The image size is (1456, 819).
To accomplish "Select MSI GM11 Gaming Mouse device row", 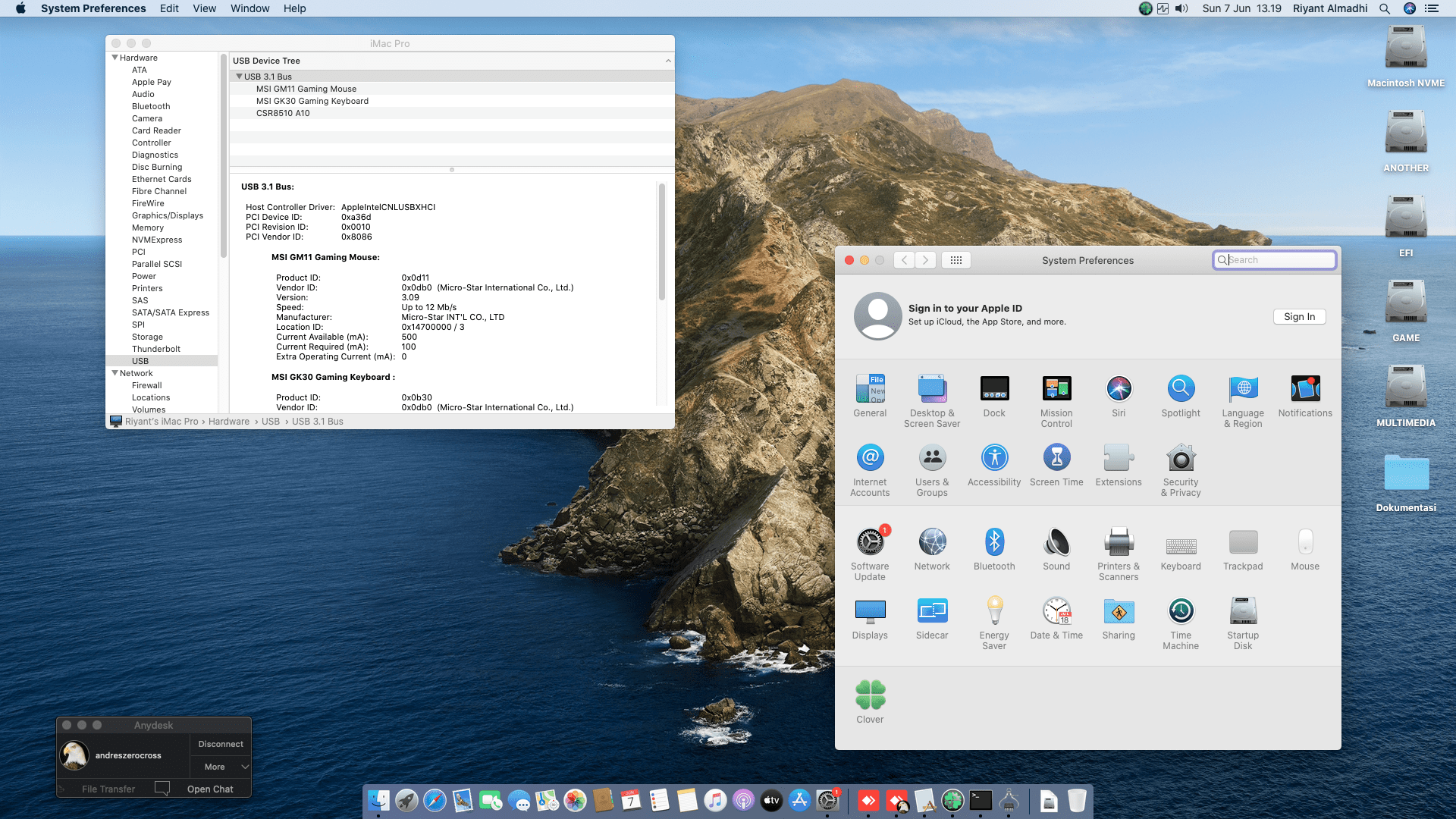I will 452,89.
